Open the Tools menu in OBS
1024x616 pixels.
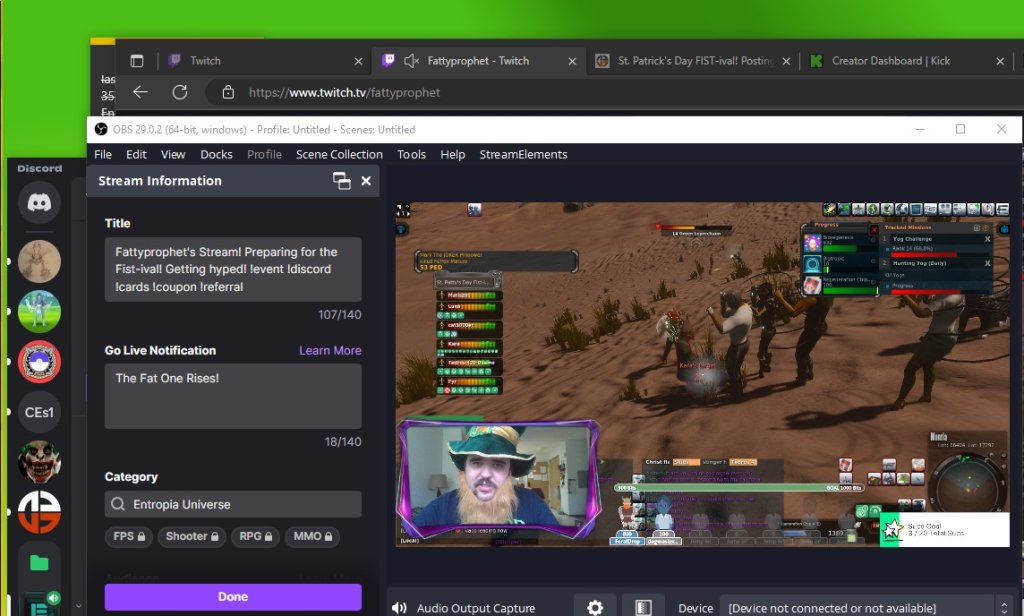pyautogui.click(x=411, y=155)
